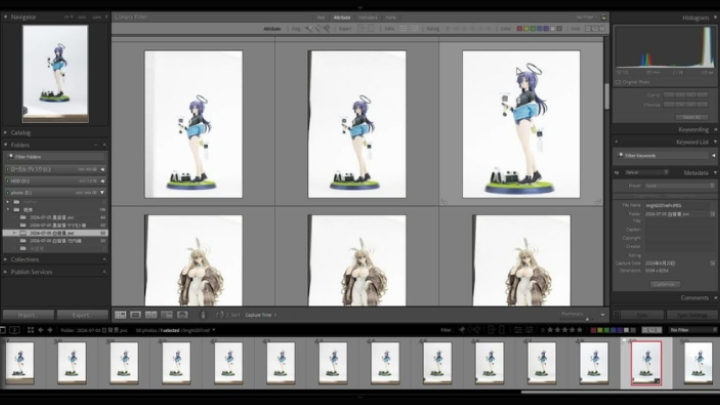Filter by rejected photos in Attribute bar
The image size is (720, 405).
click(326, 28)
